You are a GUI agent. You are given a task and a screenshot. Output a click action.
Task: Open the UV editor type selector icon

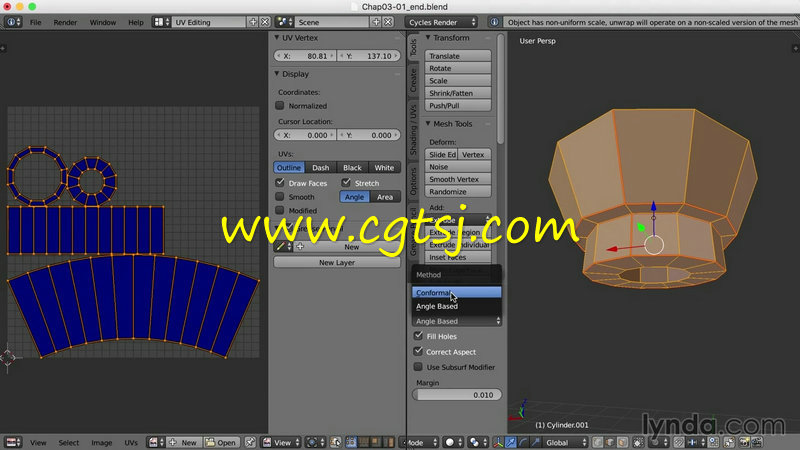click(13, 442)
